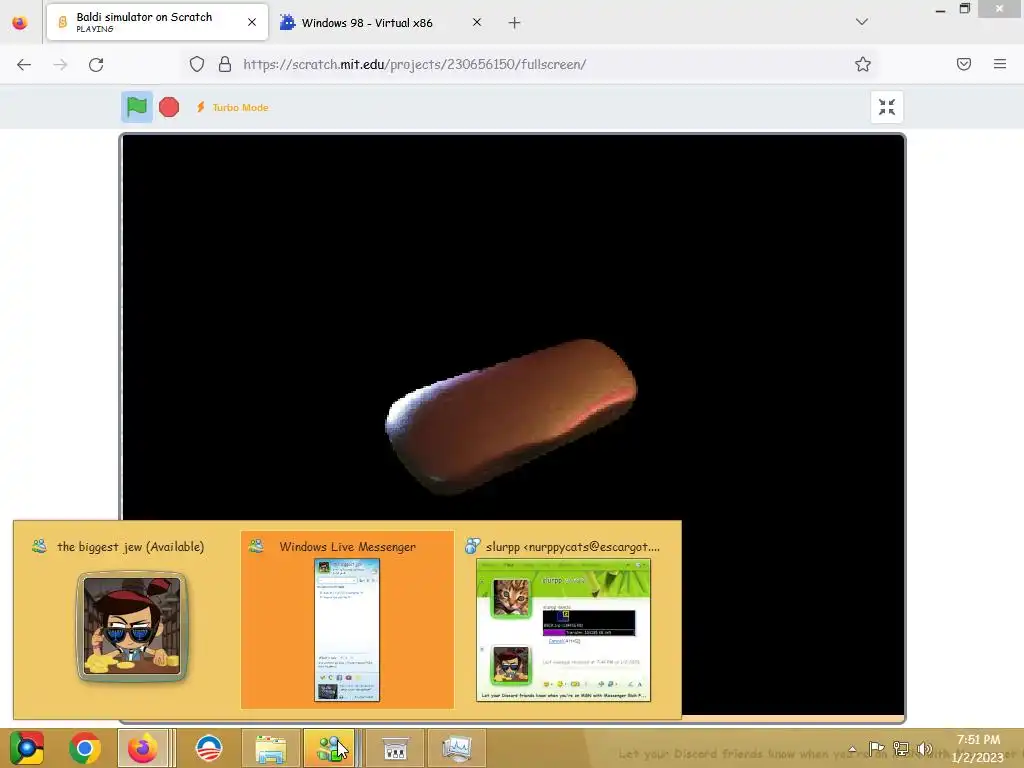This screenshot has height=768, width=1024.
Task: Open File Explorer from taskbar
Action: (270, 748)
